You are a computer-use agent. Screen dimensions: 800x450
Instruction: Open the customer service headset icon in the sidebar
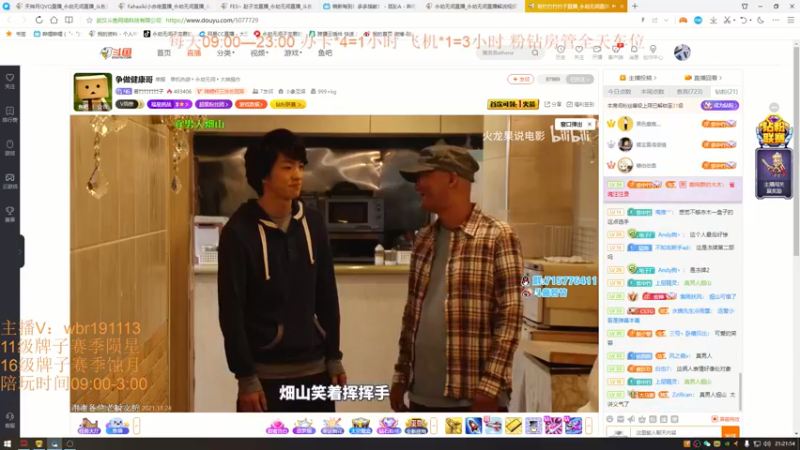pos(10,419)
